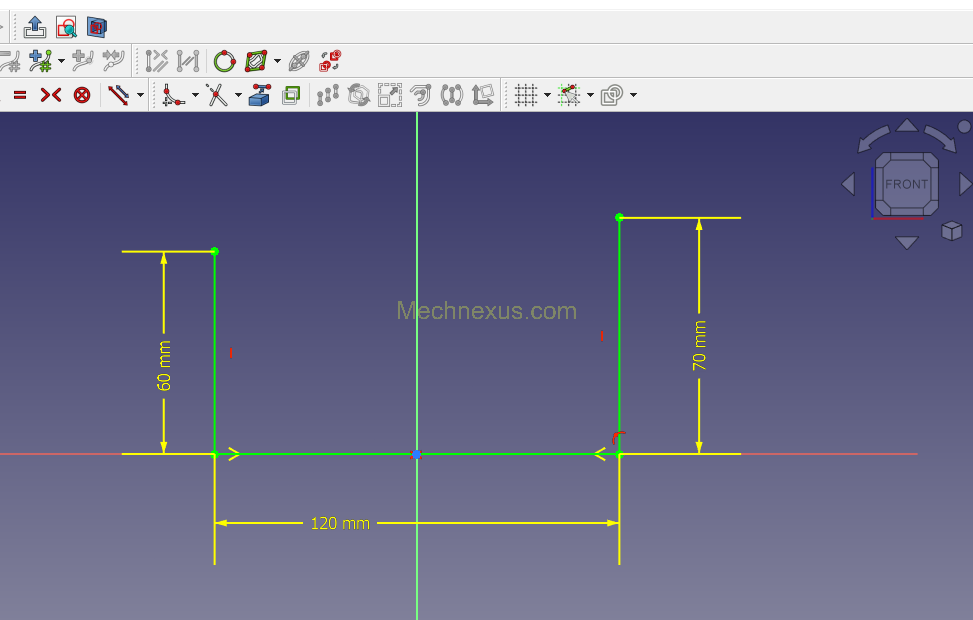Click navigation cube down arrow
973x620 pixels.
(907, 243)
